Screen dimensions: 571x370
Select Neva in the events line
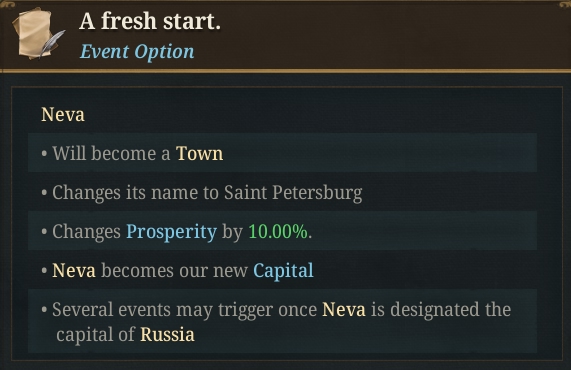pos(344,310)
